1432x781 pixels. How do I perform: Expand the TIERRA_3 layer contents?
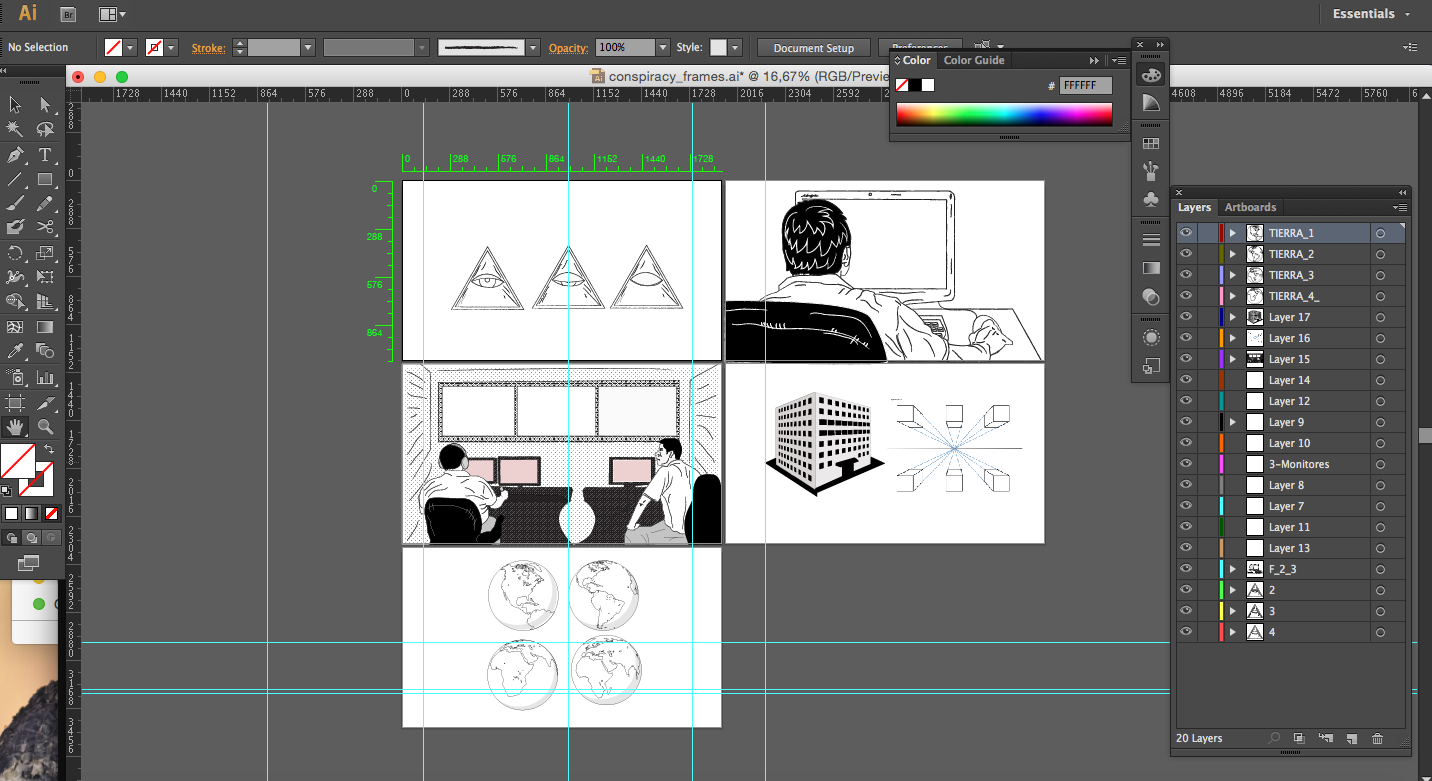point(1233,275)
